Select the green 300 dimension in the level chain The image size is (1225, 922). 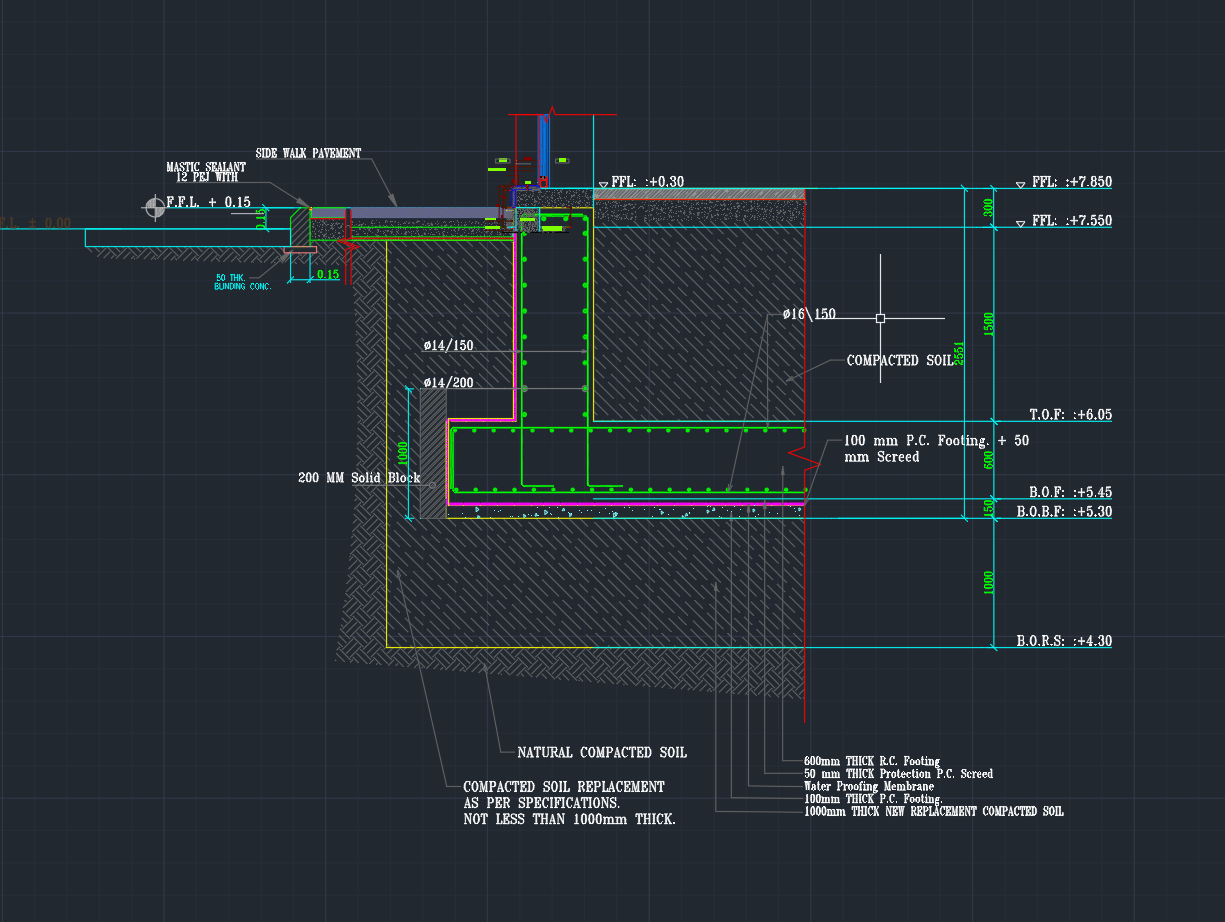[x=989, y=208]
